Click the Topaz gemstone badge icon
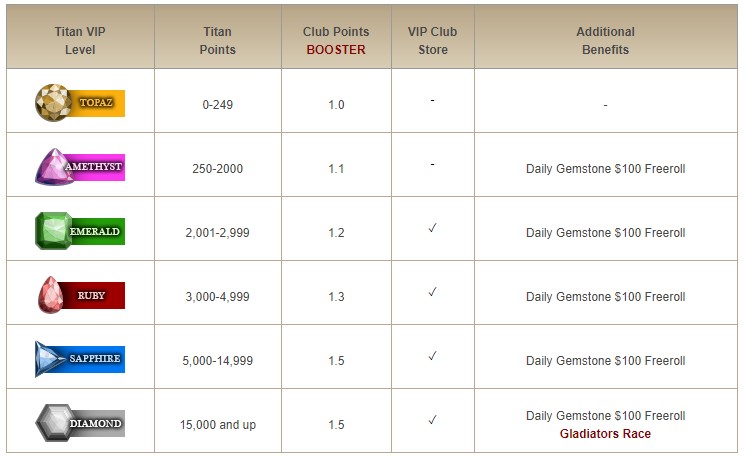 point(80,101)
